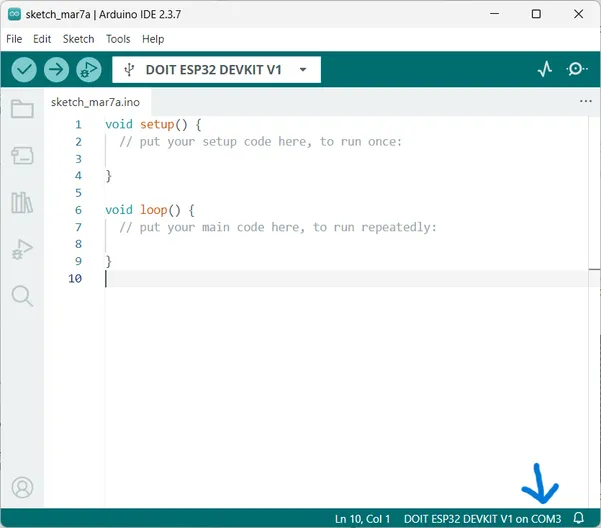Minimize the Arduino IDE window
601x528 pixels.
point(494,14)
